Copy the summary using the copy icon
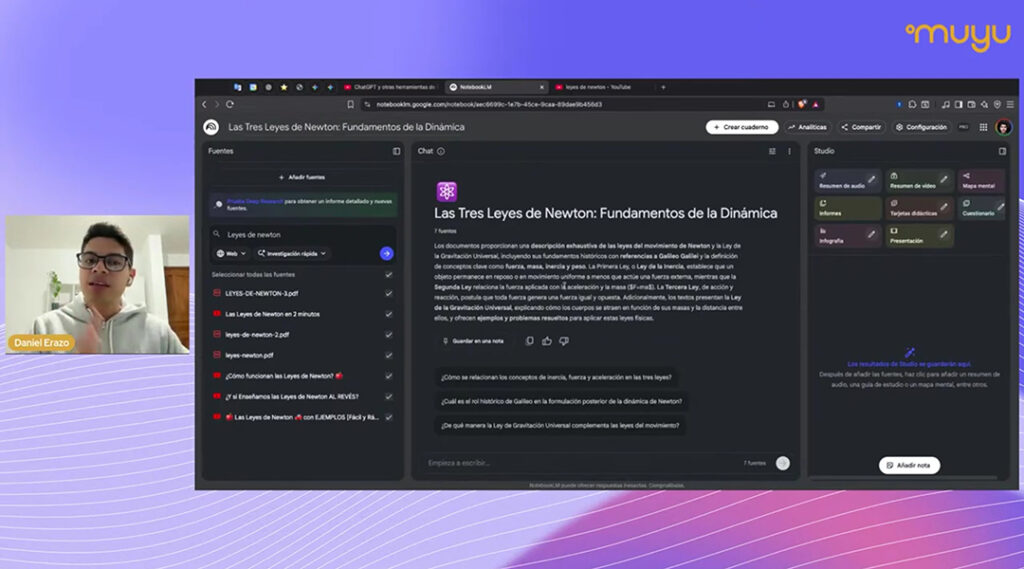 coord(530,341)
